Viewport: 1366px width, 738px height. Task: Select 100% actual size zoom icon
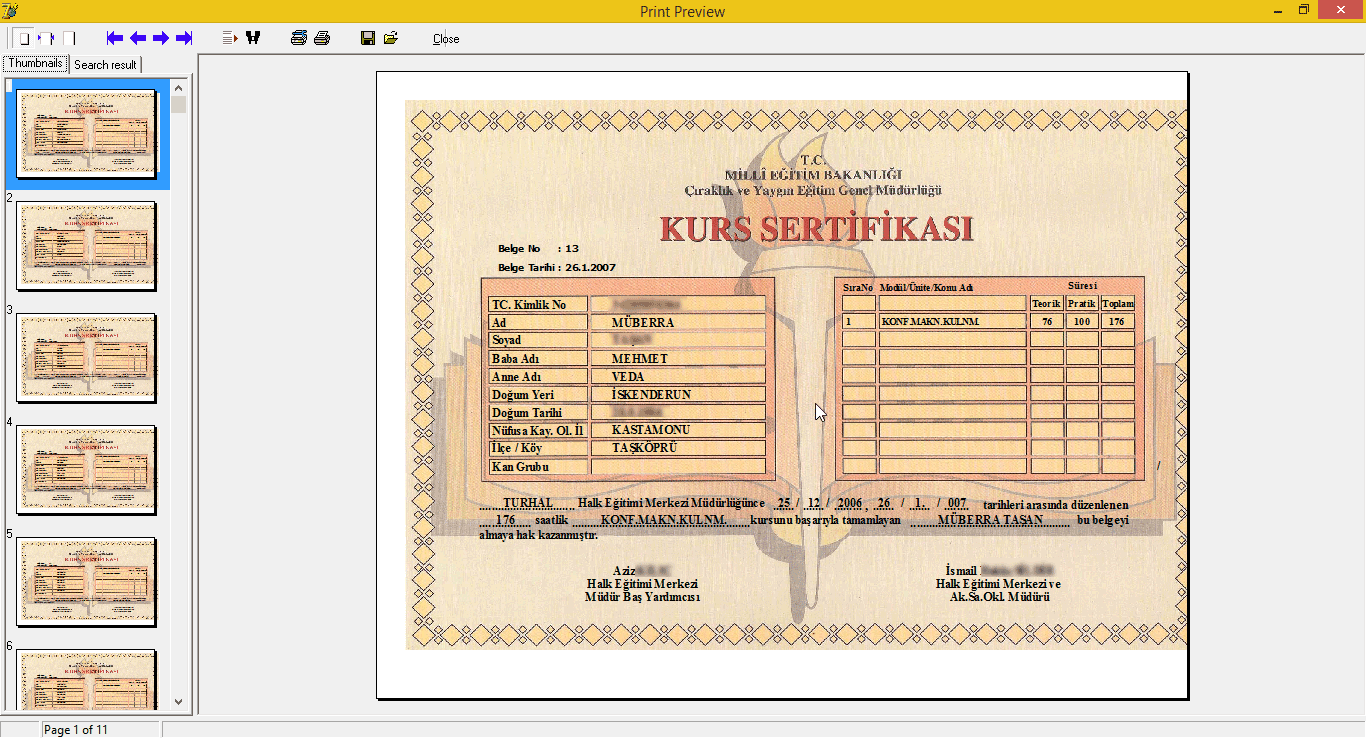click(69, 38)
